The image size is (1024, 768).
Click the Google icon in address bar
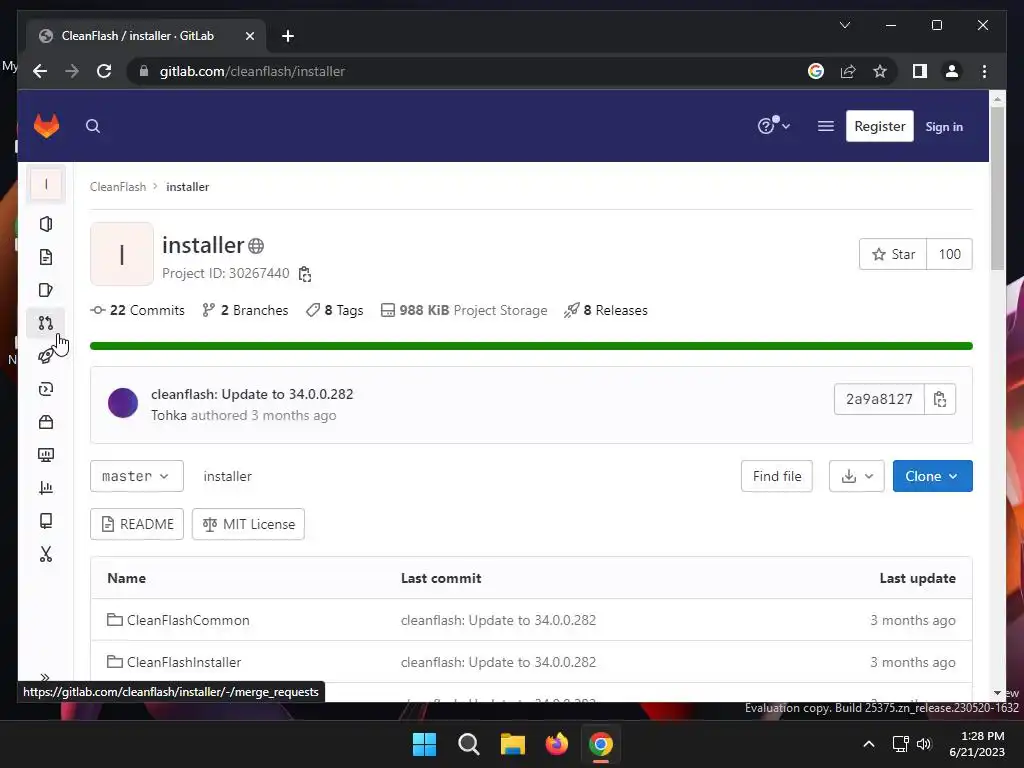pos(816,71)
